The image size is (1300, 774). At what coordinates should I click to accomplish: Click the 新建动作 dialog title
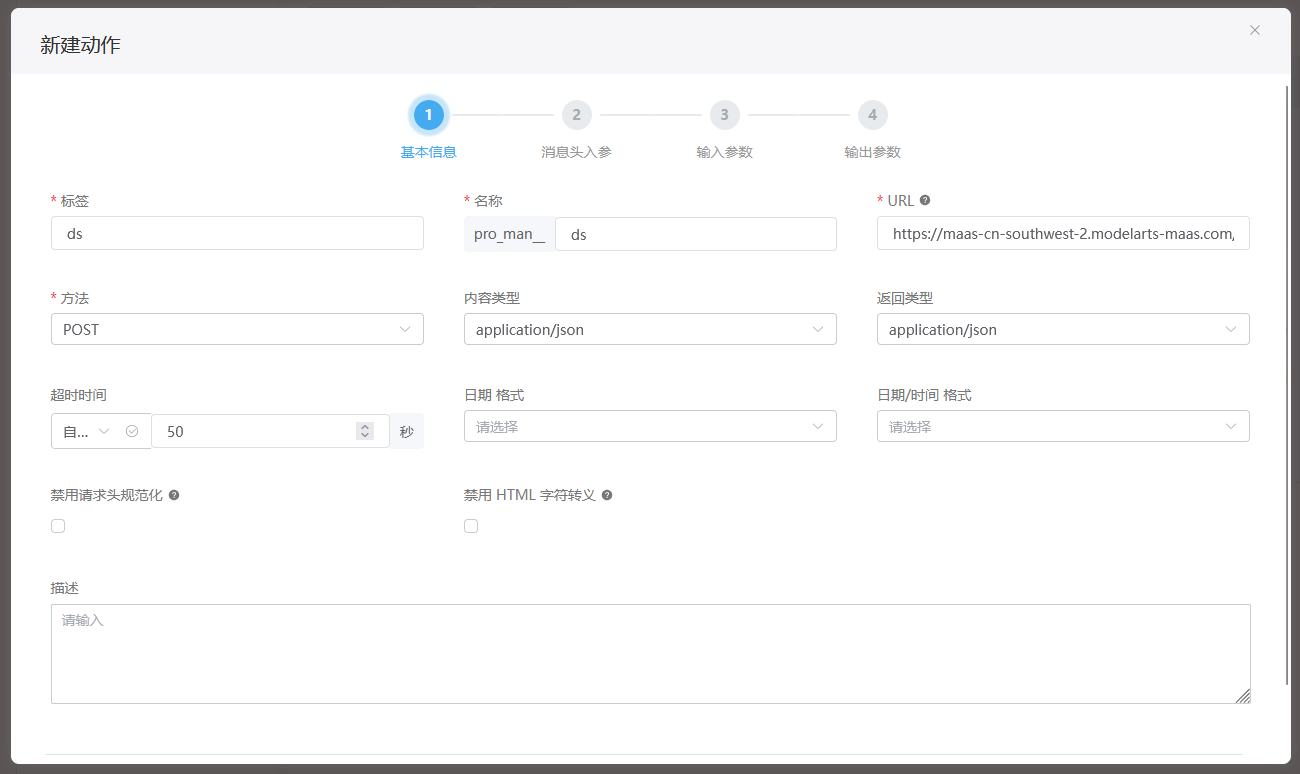point(80,44)
